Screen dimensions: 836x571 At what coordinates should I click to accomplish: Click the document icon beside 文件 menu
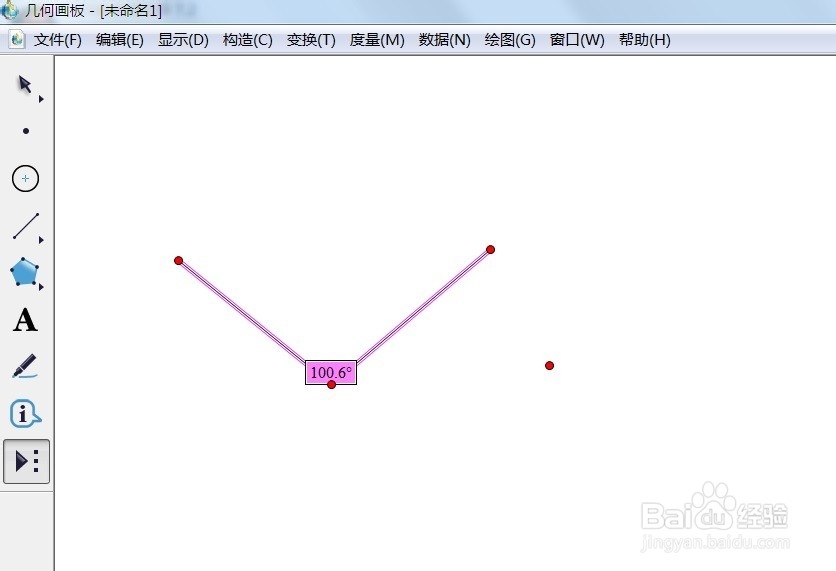tap(17, 39)
